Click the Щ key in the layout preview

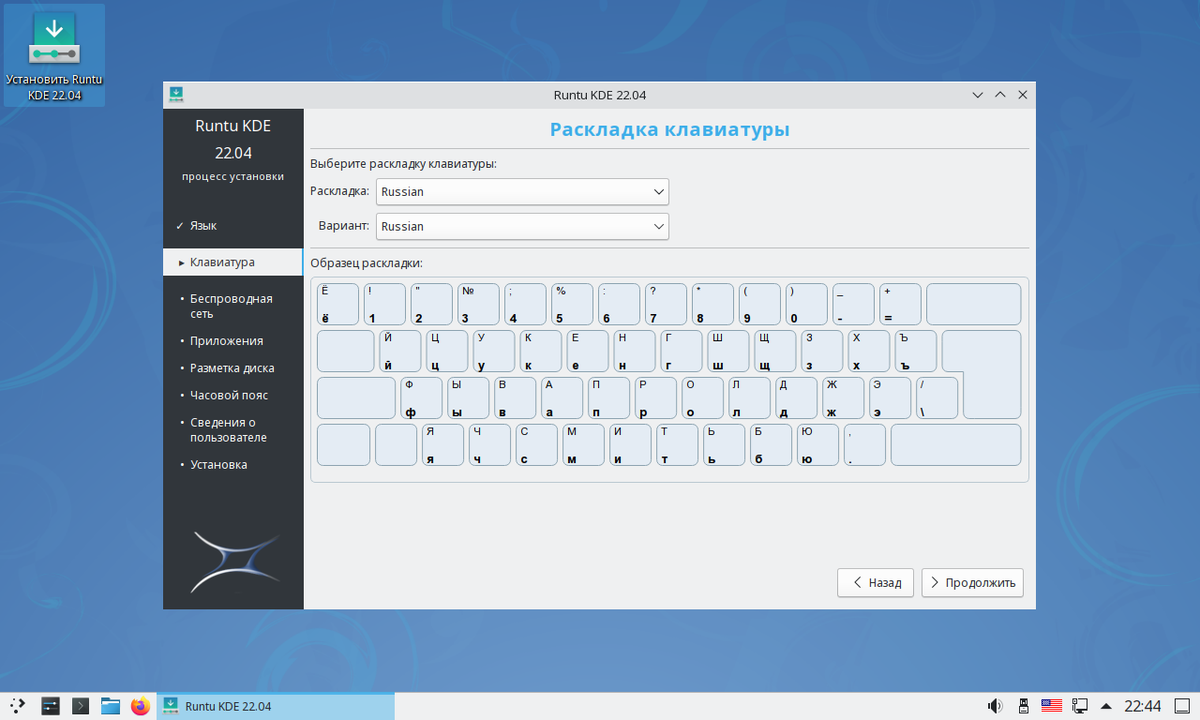click(774, 351)
